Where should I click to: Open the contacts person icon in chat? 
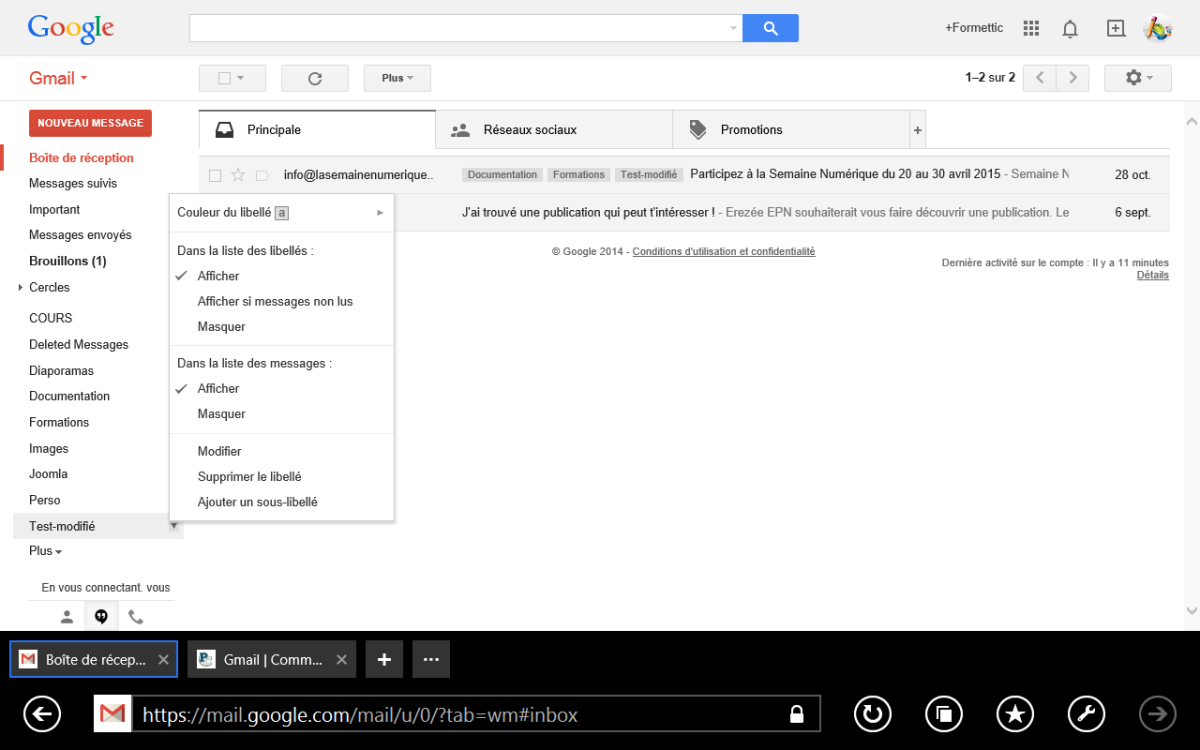(x=67, y=616)
